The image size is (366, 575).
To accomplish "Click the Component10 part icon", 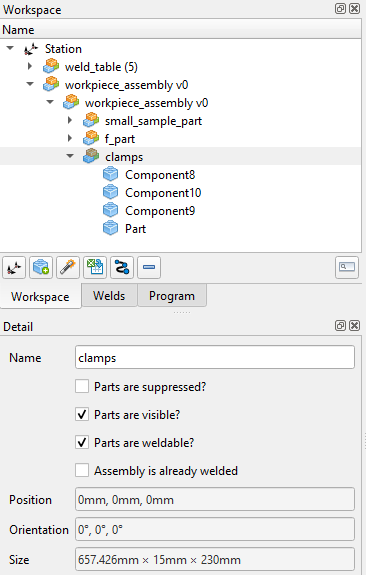I will [x=110, y=193].
